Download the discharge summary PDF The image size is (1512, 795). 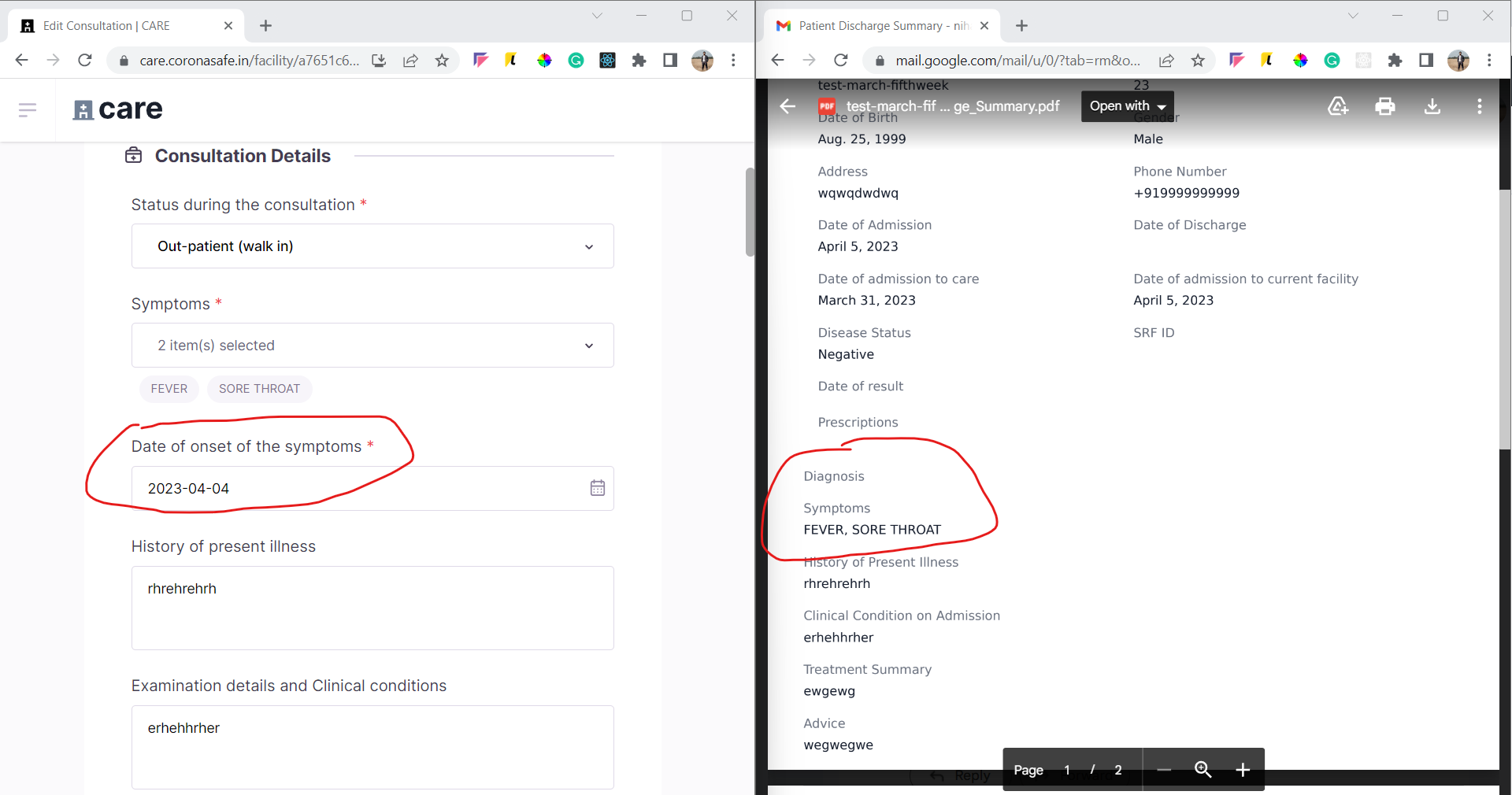(x=1432, y=106)
